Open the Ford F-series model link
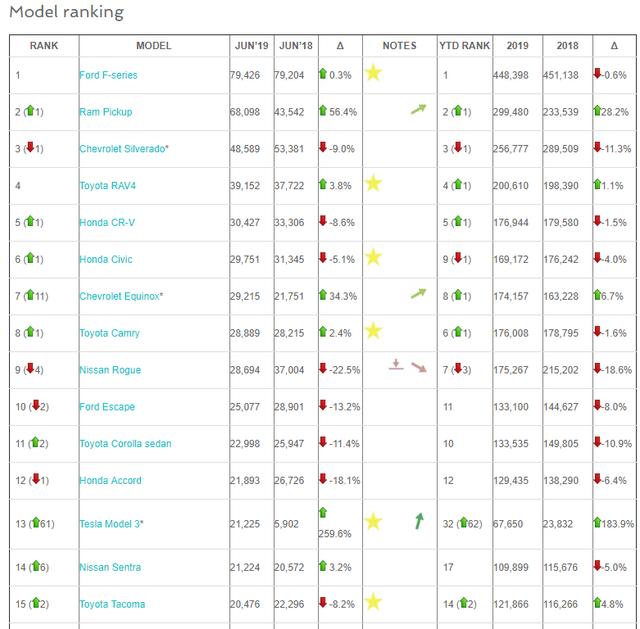This screenshot has height=629, width=640. (x=108, y=75)
